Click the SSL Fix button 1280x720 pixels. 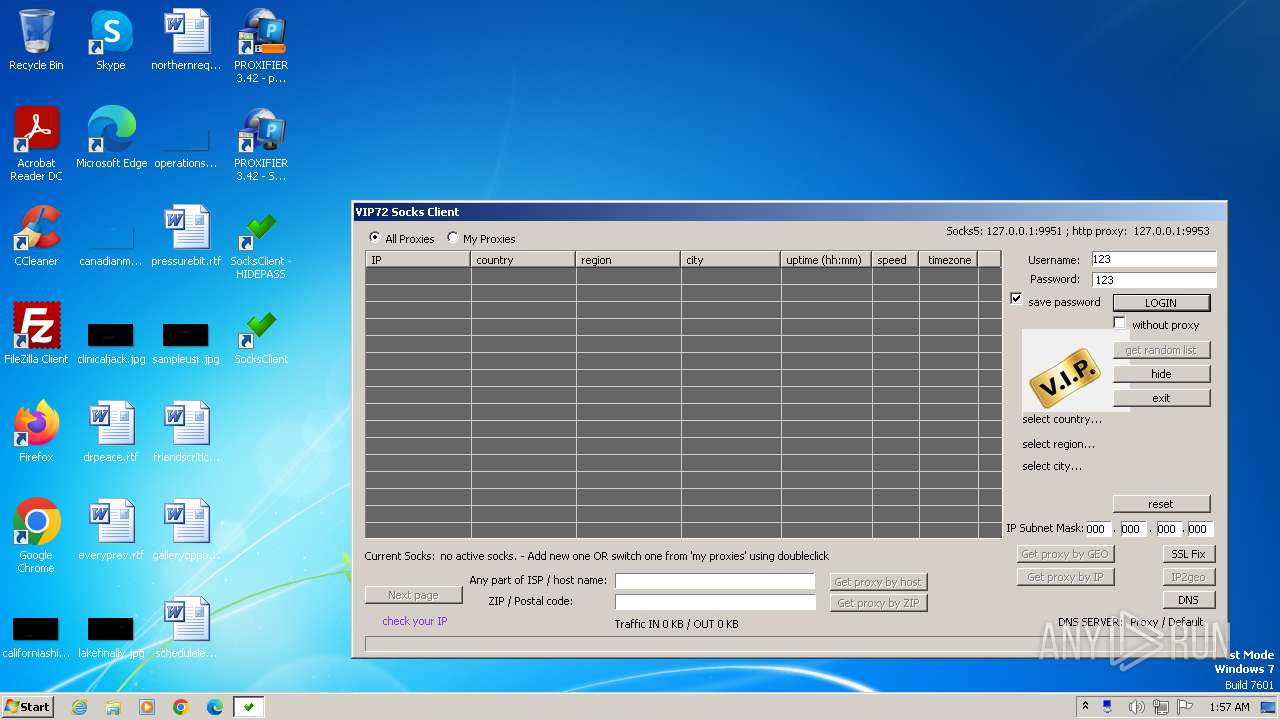(x=1188, y=553)
